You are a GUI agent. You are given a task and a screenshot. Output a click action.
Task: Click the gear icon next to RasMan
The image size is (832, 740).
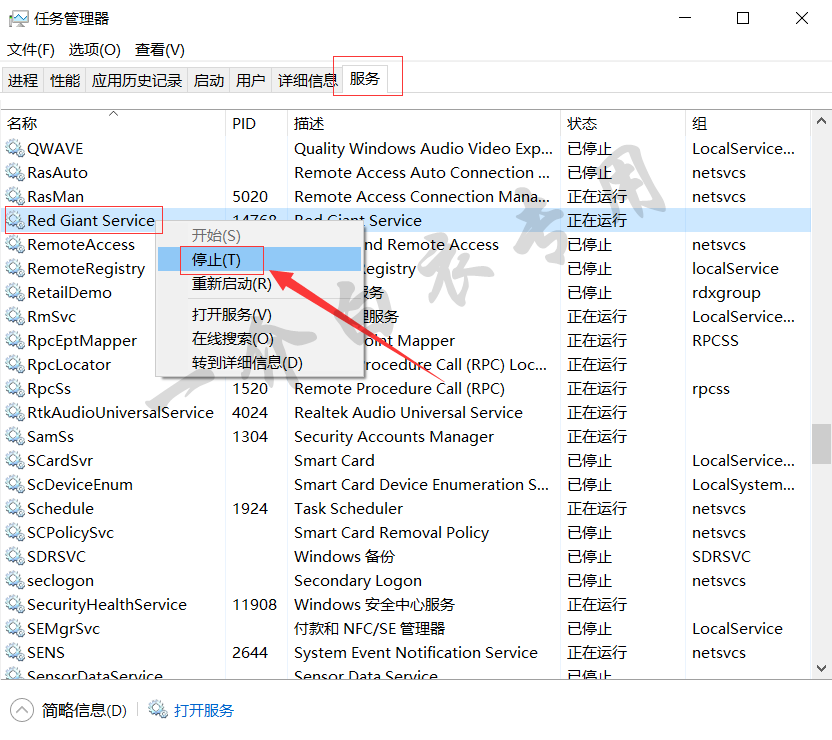15,197
